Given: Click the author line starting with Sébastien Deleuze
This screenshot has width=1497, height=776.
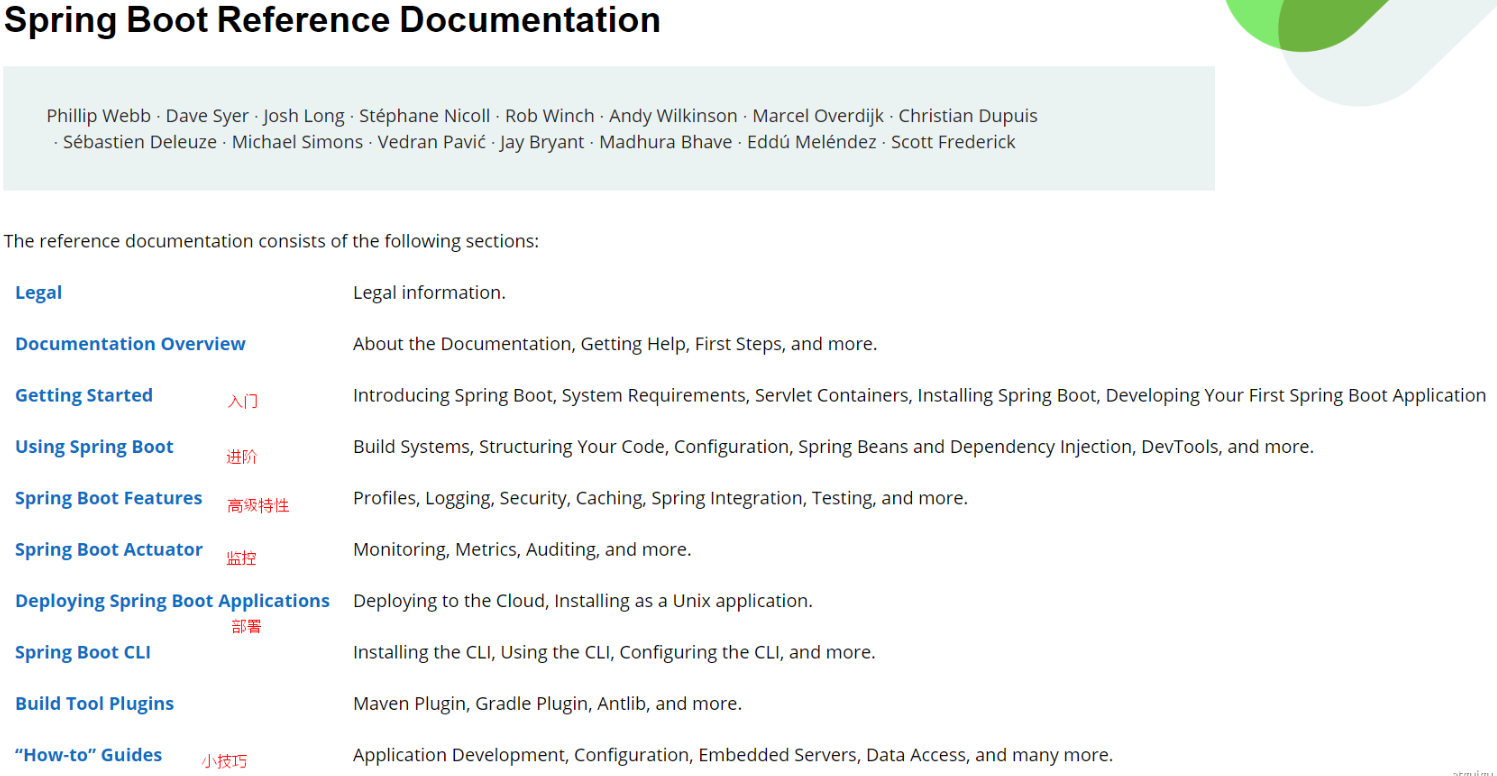Looking at the screenshot, I should 535,142.
